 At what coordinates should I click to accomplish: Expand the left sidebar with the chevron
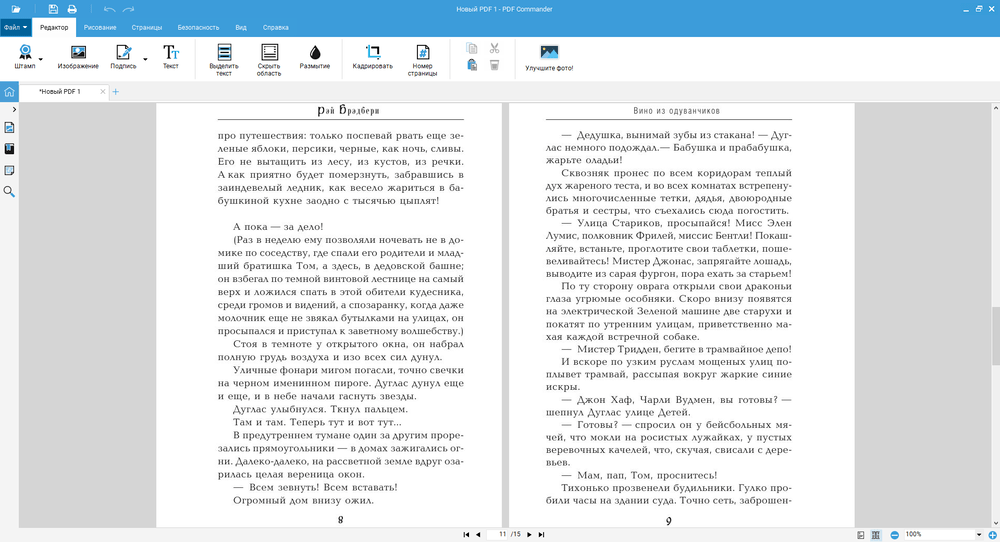pyautogui.click(x=14, y=110)
